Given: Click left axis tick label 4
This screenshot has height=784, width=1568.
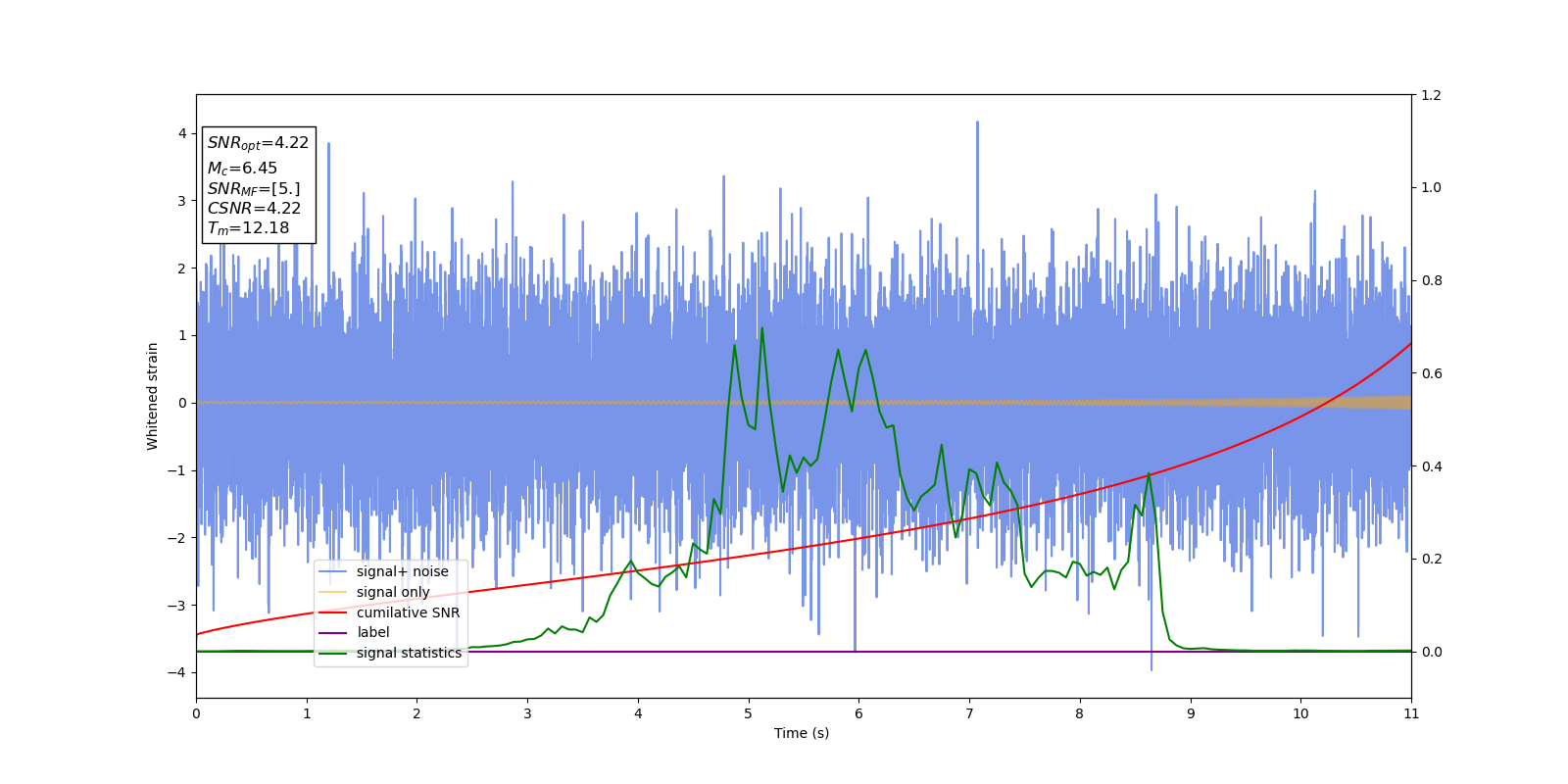Looking at the screenshot, I should [x=182, y=133].
